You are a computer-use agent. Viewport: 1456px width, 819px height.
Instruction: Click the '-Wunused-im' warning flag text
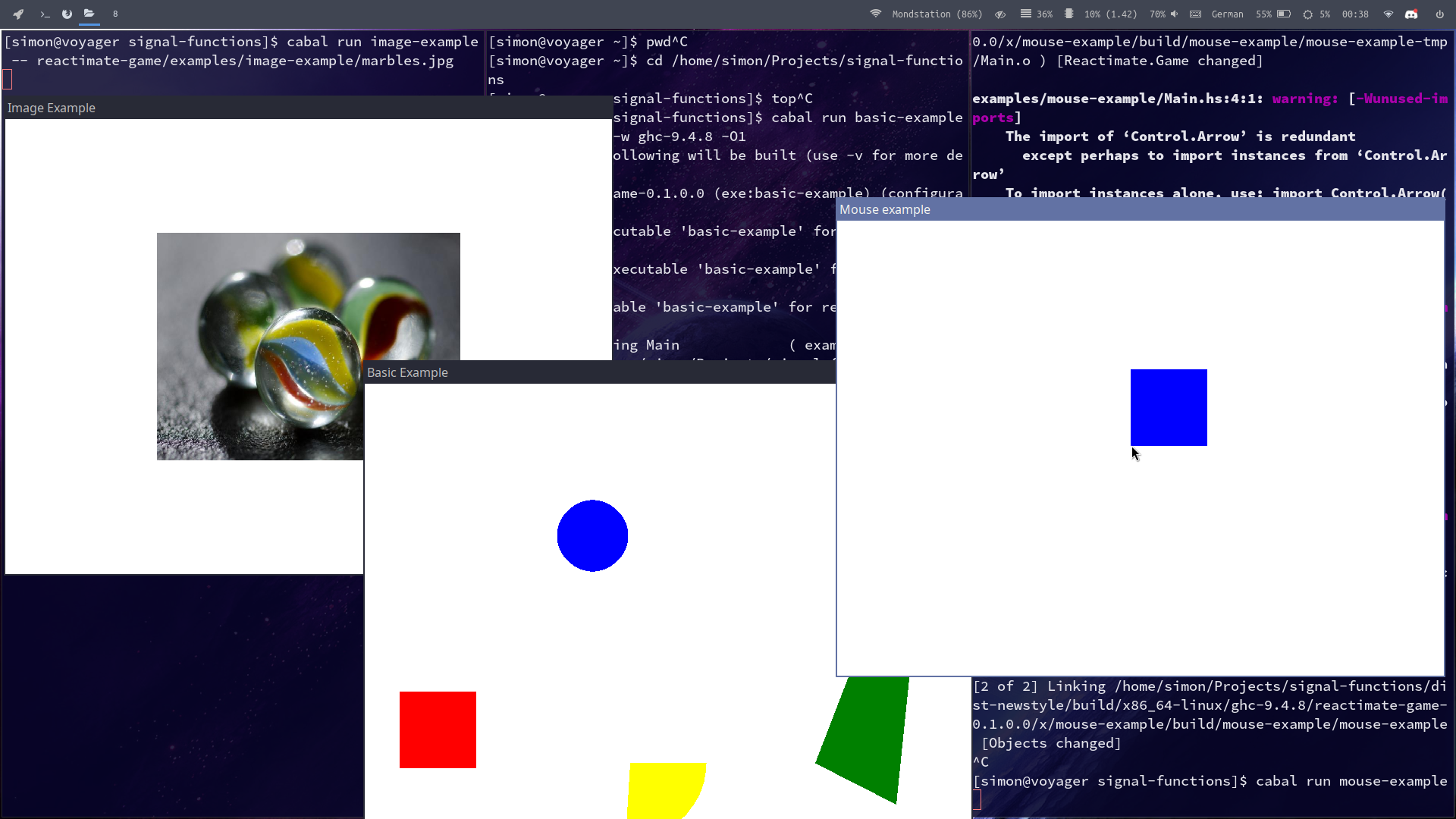click(1402, 99)
